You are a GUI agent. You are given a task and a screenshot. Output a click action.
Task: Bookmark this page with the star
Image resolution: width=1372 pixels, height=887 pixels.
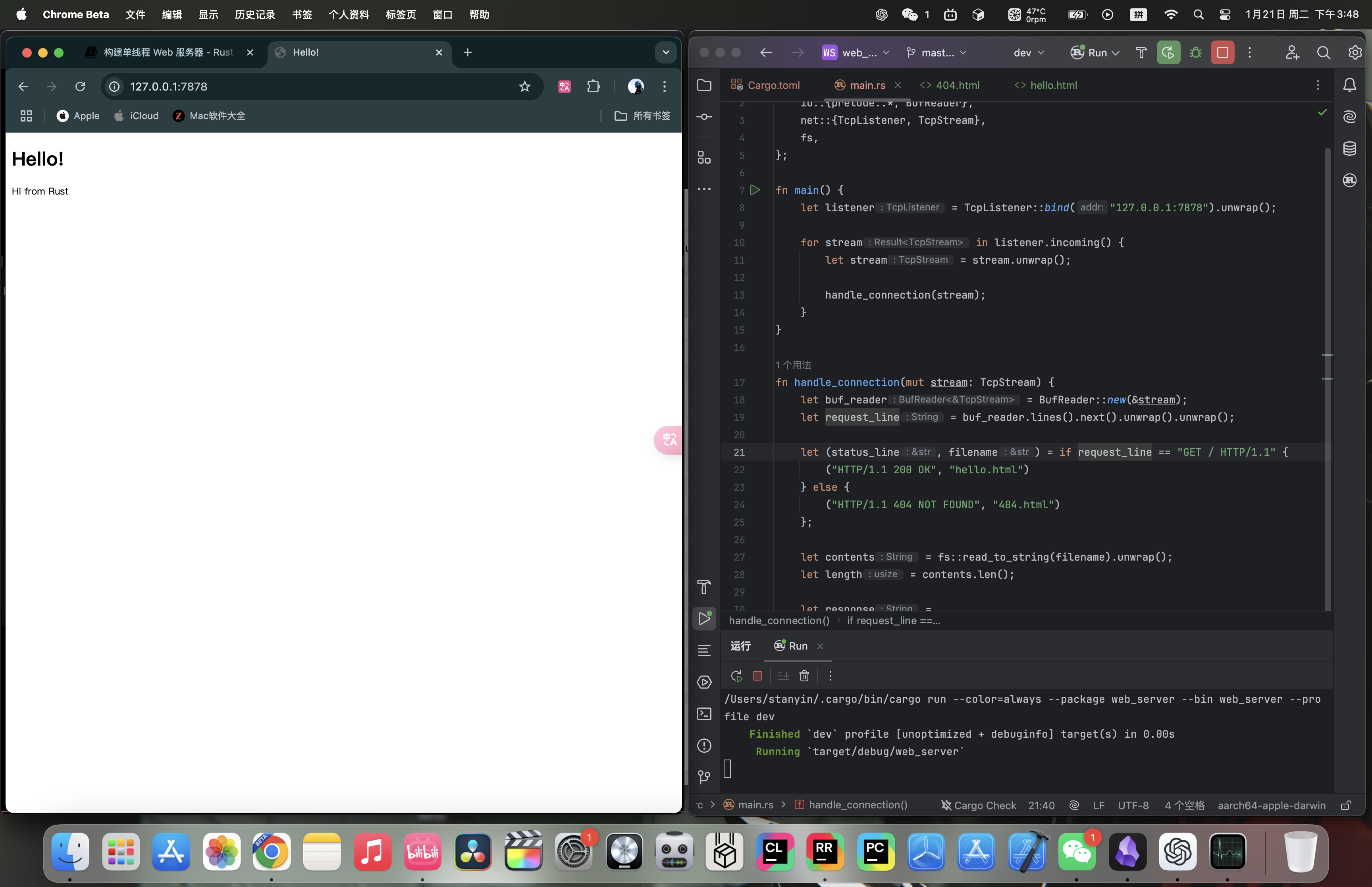pyautogui.click(x=524, y=87)
